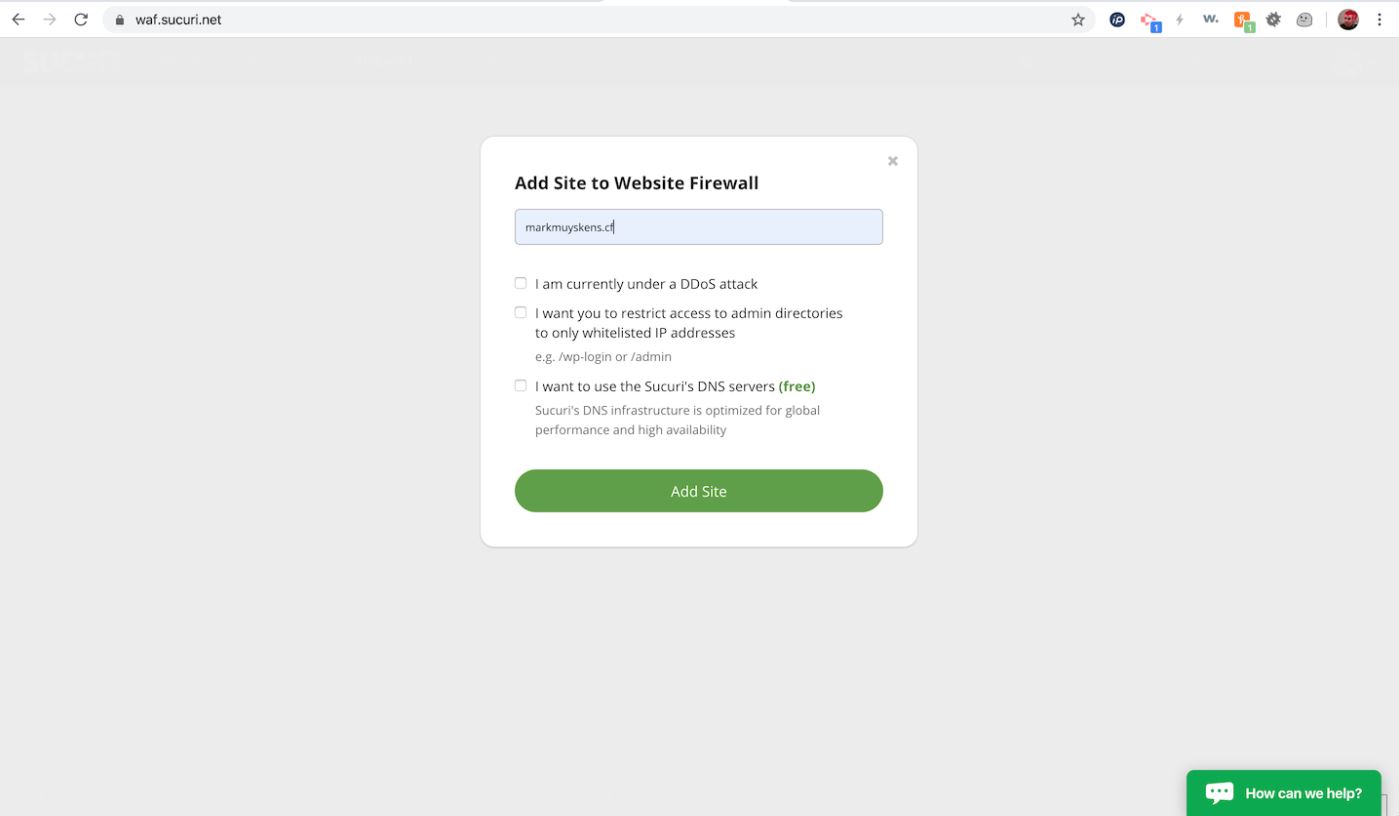Focus the domain name input field
1399x816 pixels.
[698, 227]
